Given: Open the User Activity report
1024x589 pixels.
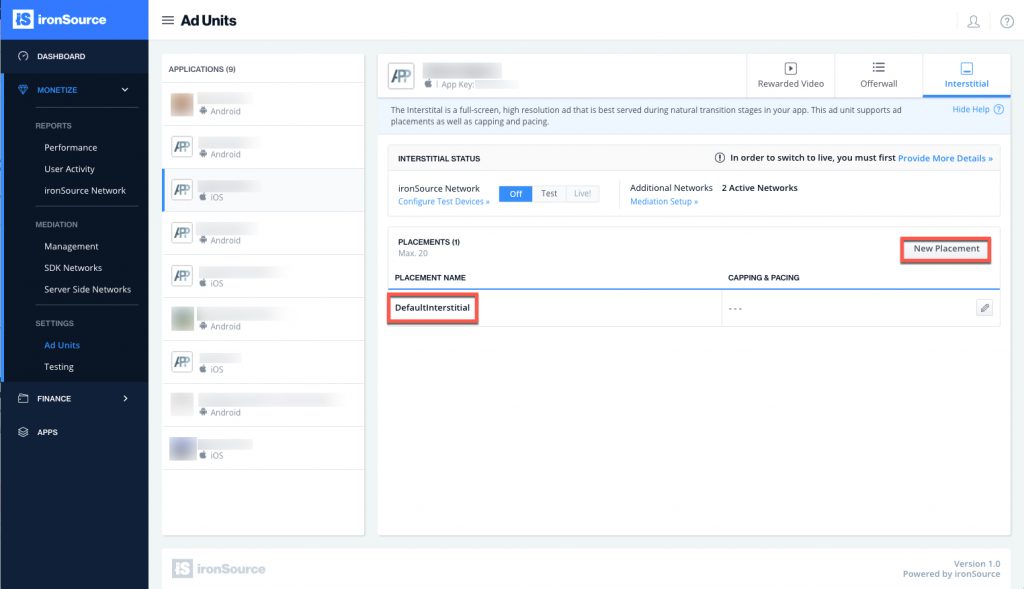Looking at the screenshot, I should tap(69, 169).
